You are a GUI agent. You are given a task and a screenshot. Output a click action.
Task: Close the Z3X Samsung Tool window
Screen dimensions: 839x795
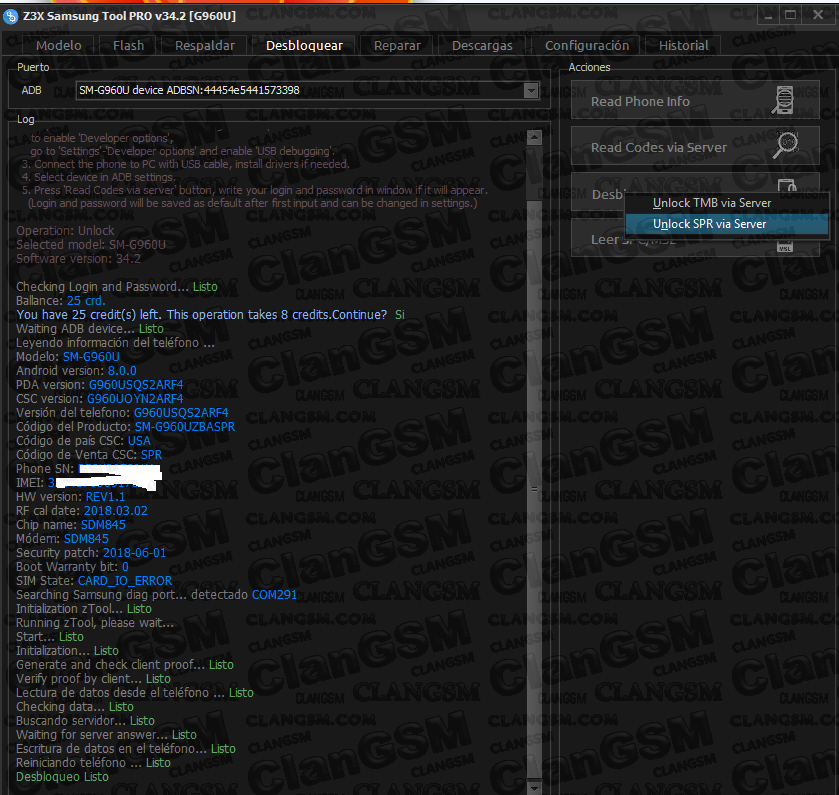click(818, 16)
